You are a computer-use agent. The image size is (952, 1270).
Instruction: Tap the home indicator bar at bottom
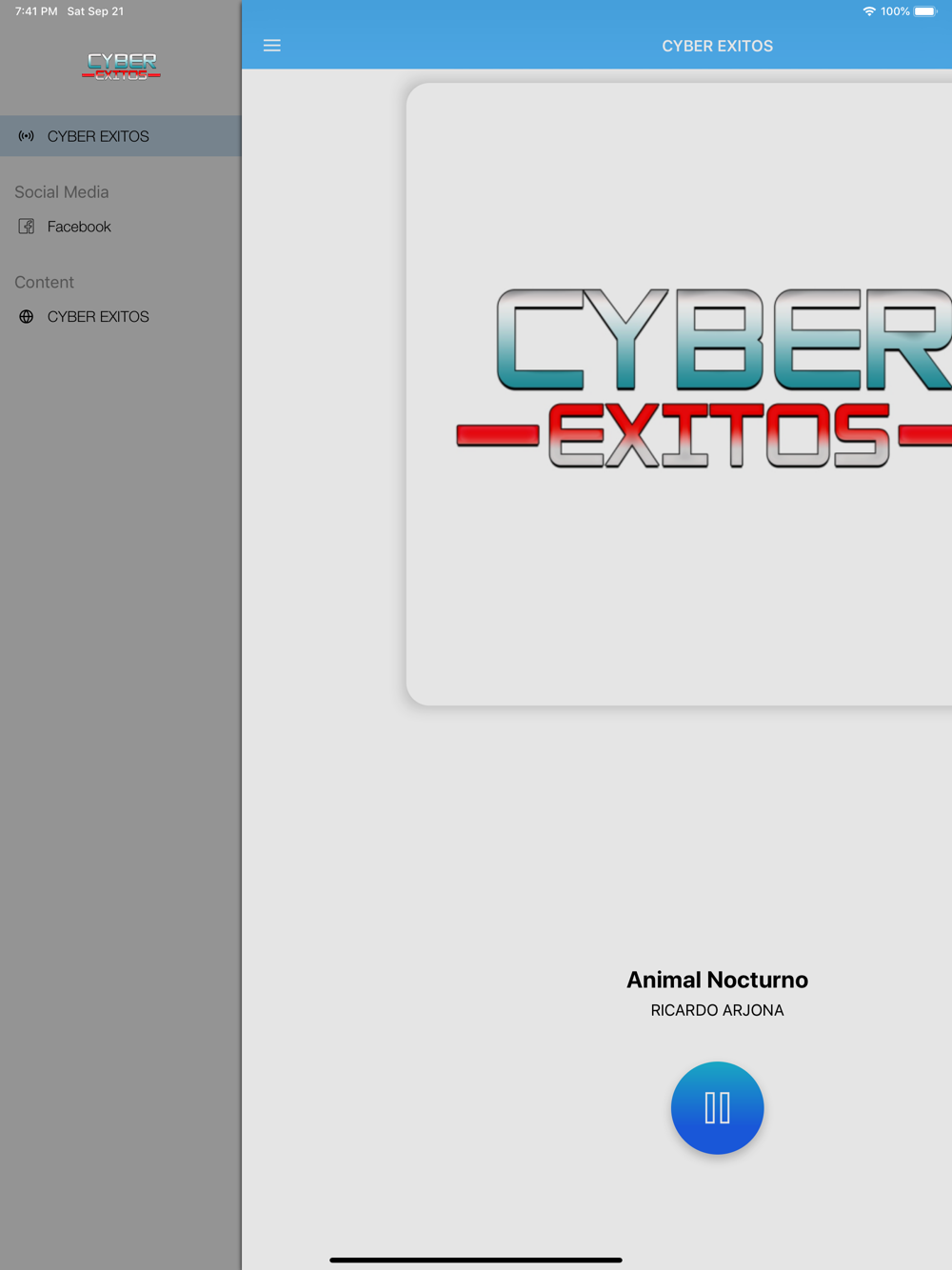[x=476, y=1260]
